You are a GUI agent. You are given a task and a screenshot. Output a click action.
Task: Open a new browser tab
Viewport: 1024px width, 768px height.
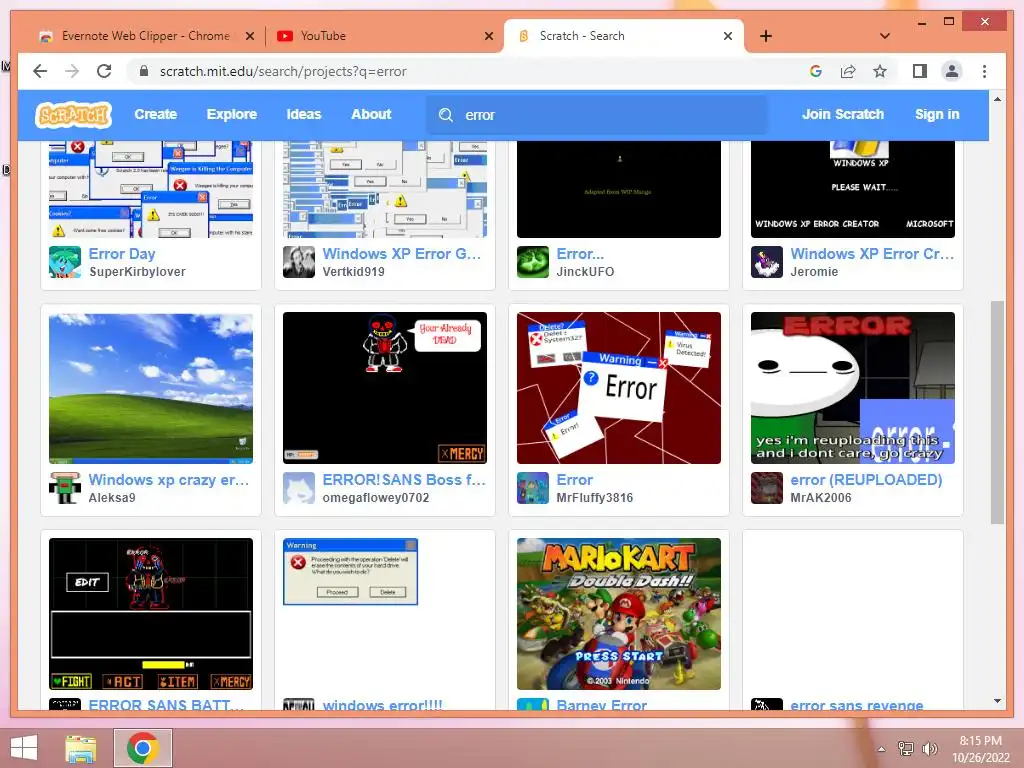(x=766, y=36)
